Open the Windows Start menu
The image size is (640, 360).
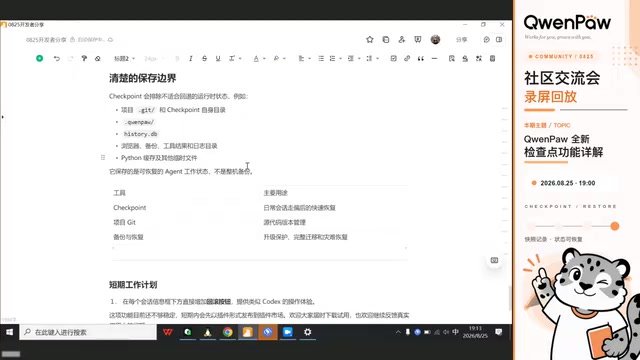point(9,332)
